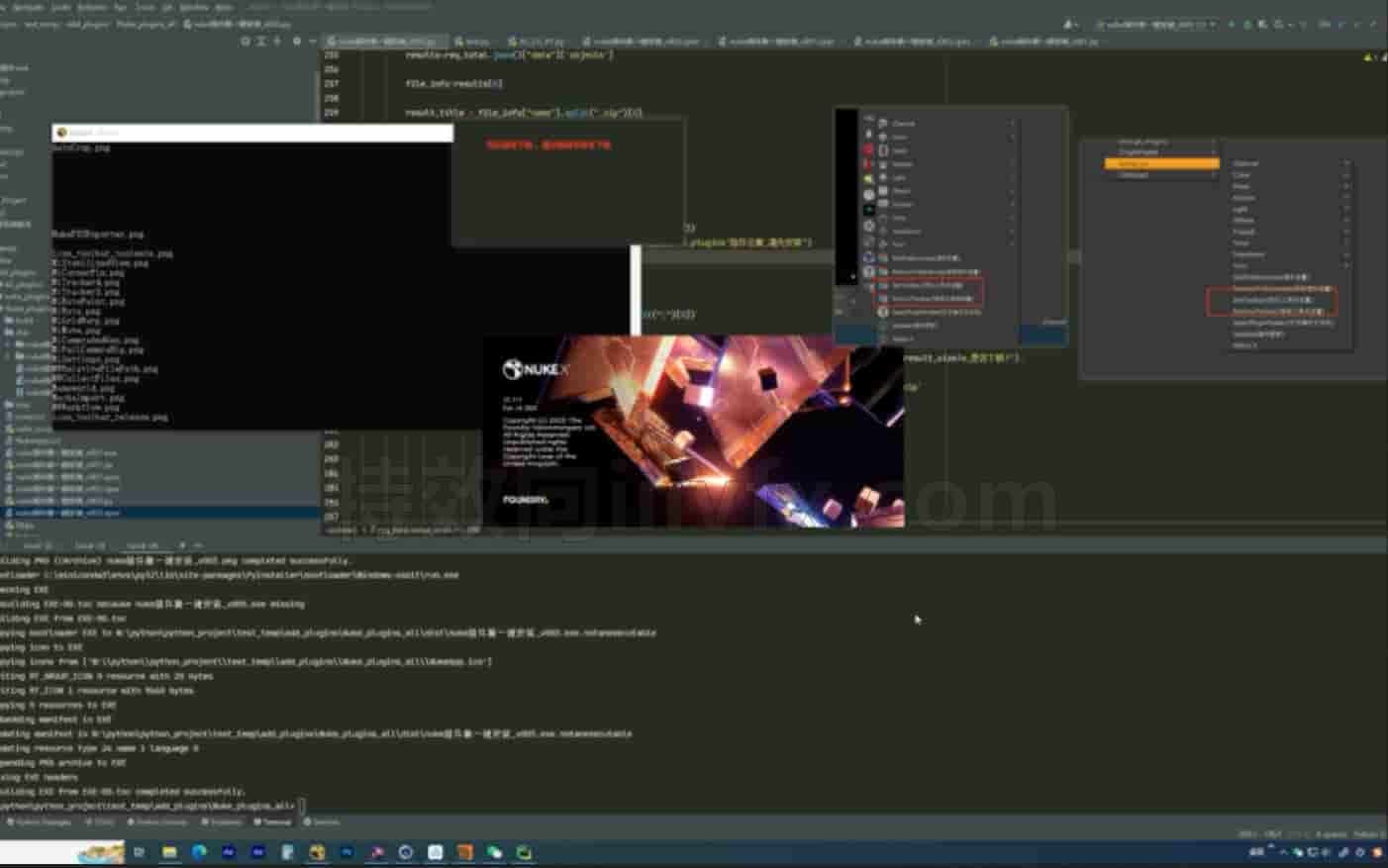Locate the opened file in Project tree

click(246, 42)
